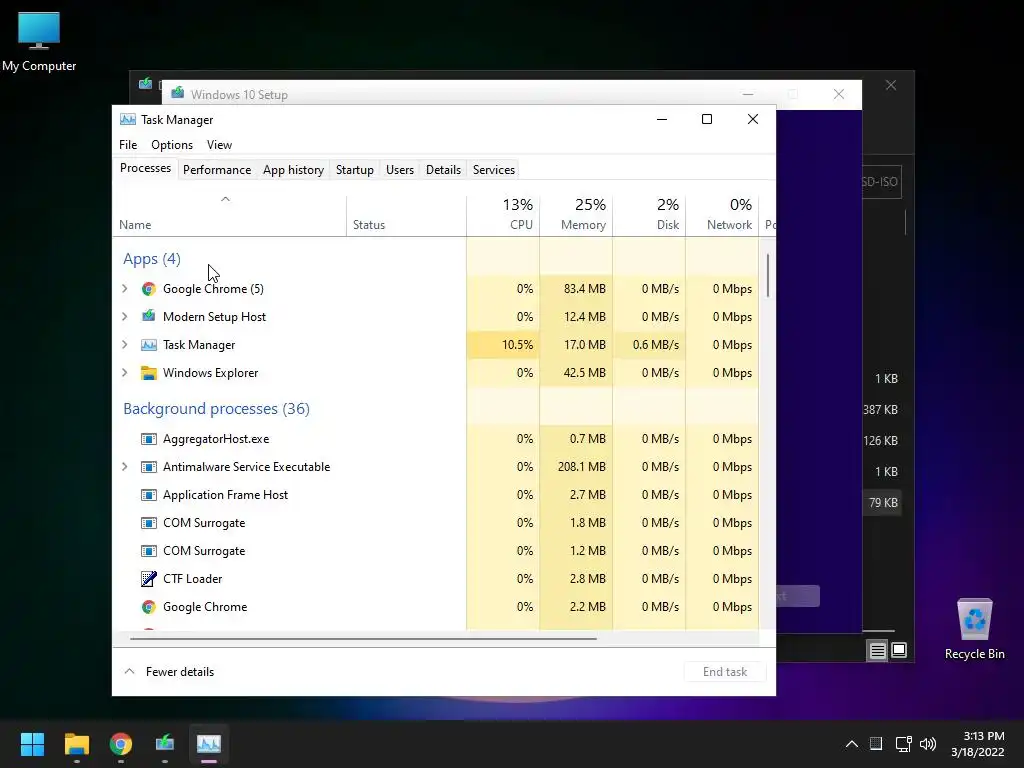Open the volume speaker tray icon

point(927,744)
